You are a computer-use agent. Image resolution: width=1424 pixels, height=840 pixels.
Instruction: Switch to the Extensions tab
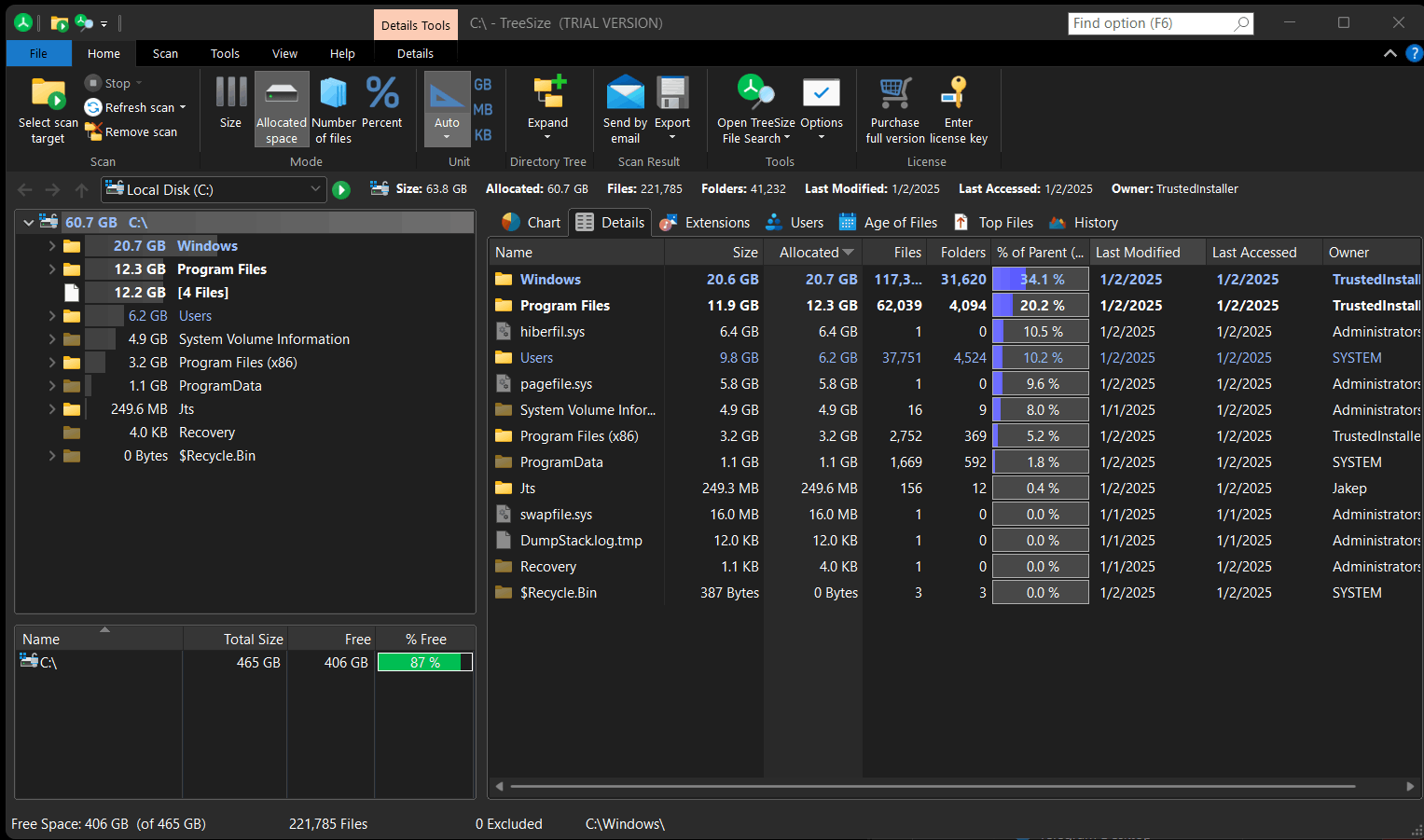[705, 222]
